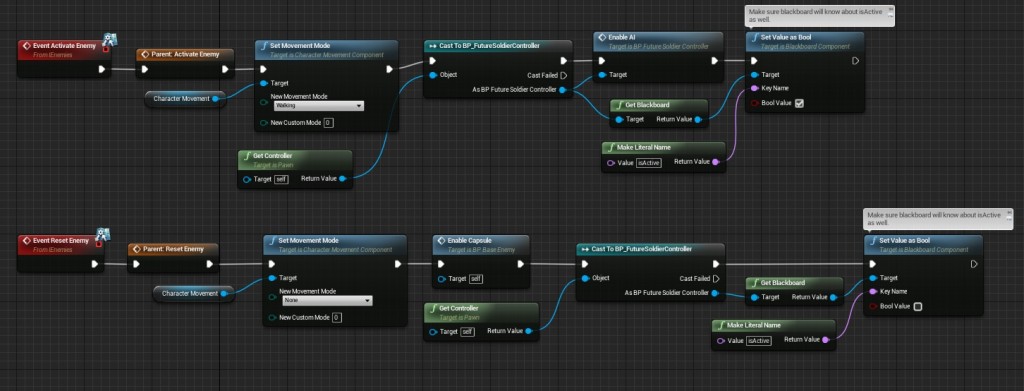Click exec output pin of Event Reset Enemy

pos(95,264)
